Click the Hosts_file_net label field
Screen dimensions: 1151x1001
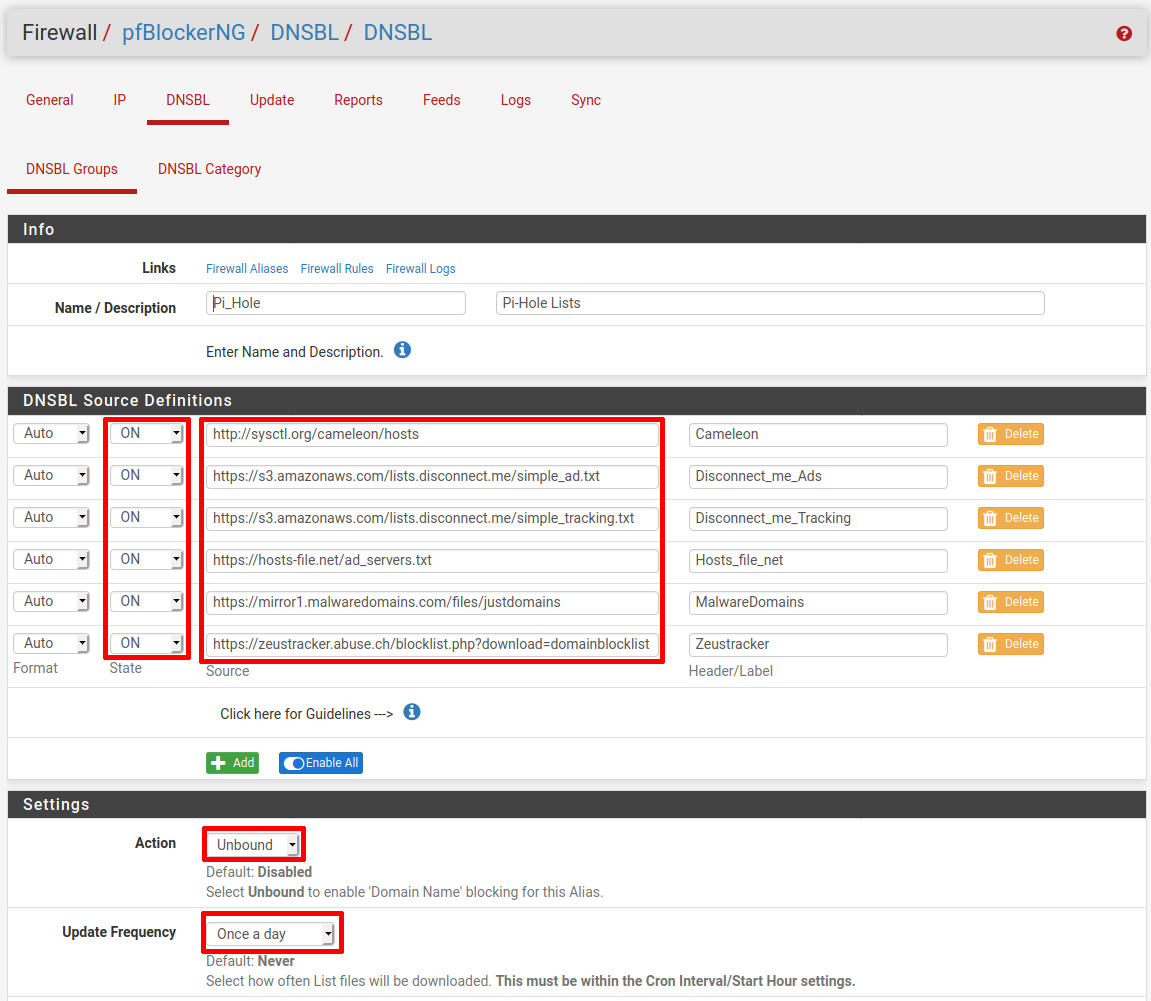(818, 560)
